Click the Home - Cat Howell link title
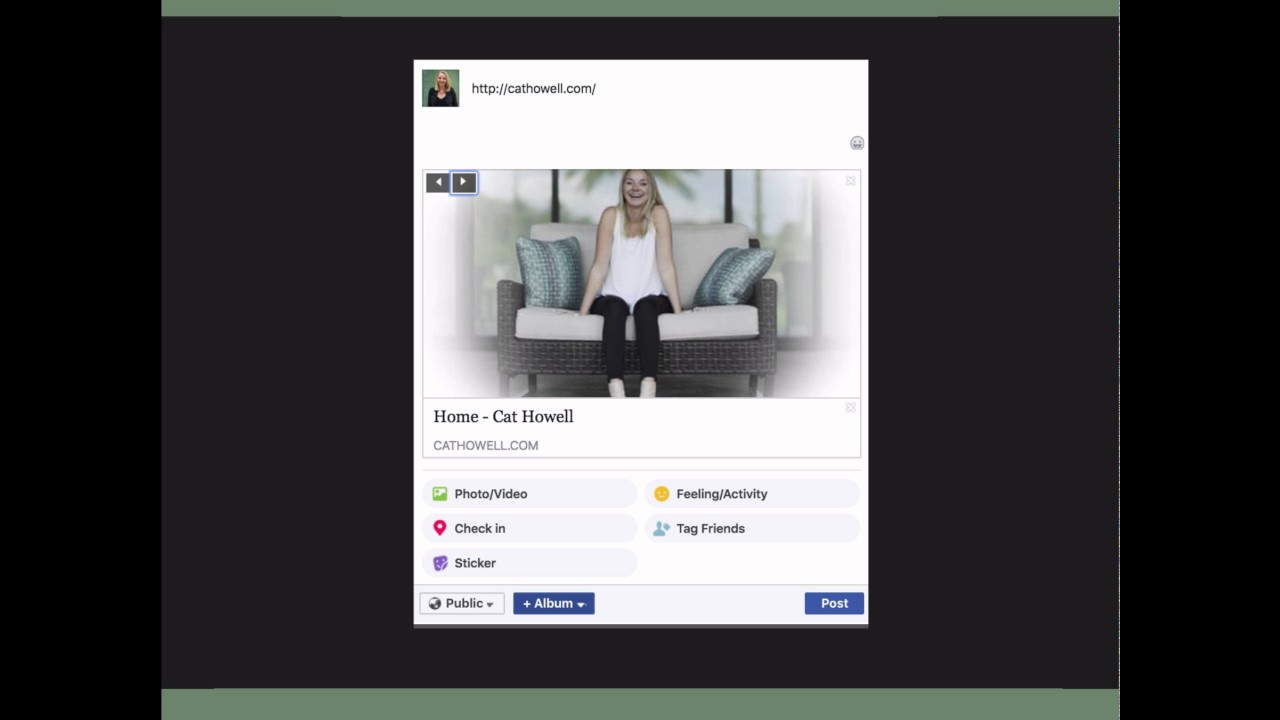 pyautogui.click(x=503, y=416)
